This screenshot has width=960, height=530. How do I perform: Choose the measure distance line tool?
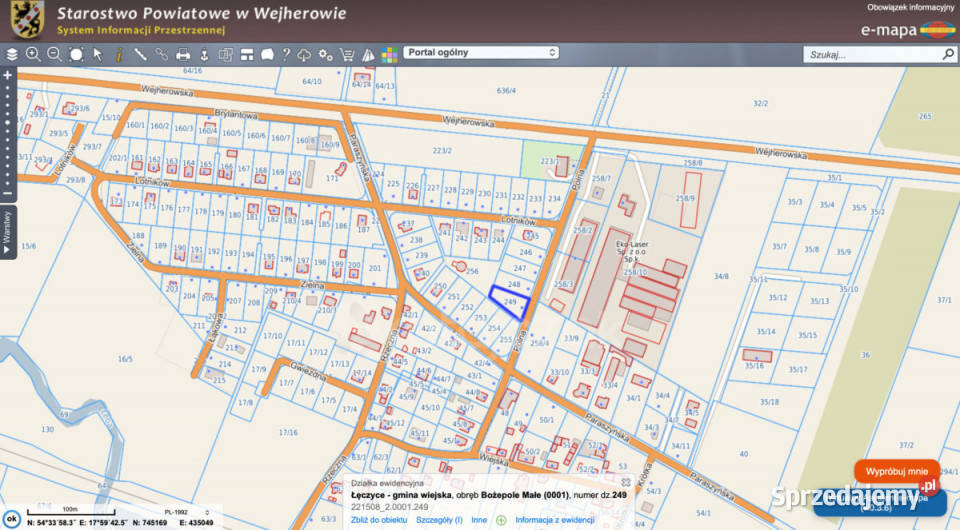pos(140,54)
